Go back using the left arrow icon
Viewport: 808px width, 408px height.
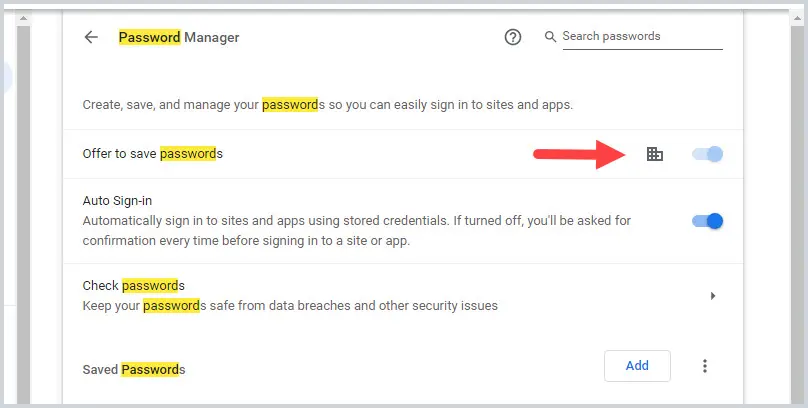click(x=91, y=37)
